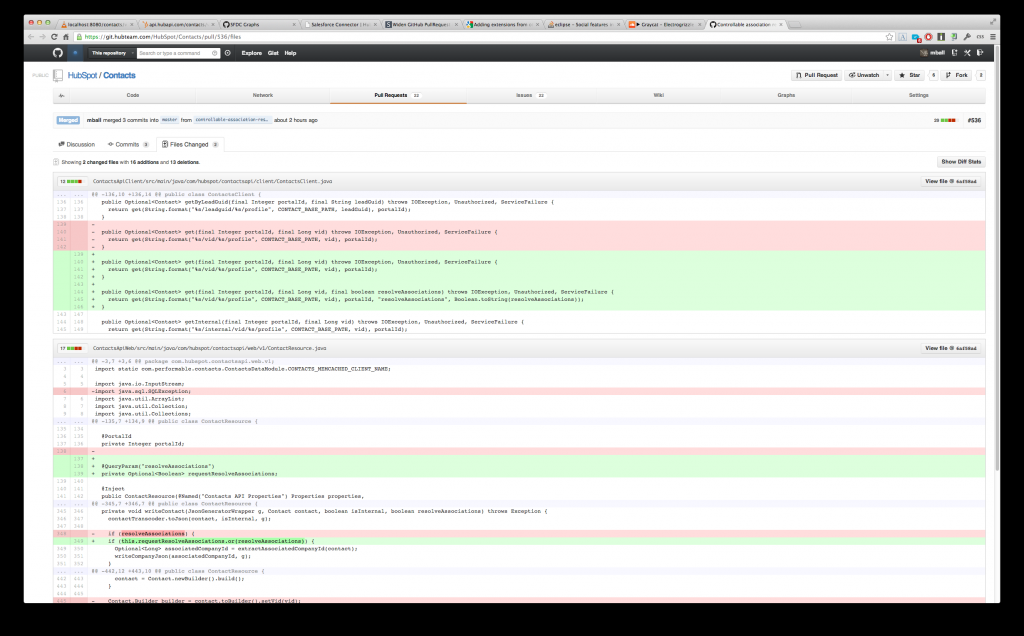The height and width of the screenshot is (636, 1024).
Task: Click the search help question mark icon
Action: pyautogui.click(x=215, y=53)
